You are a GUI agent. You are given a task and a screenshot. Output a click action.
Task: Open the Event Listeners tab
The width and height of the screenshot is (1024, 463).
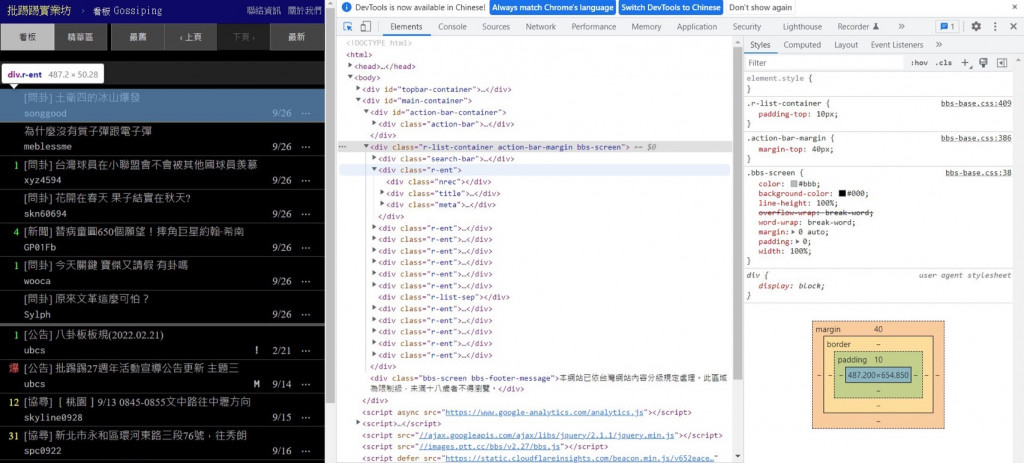(897, 45)
